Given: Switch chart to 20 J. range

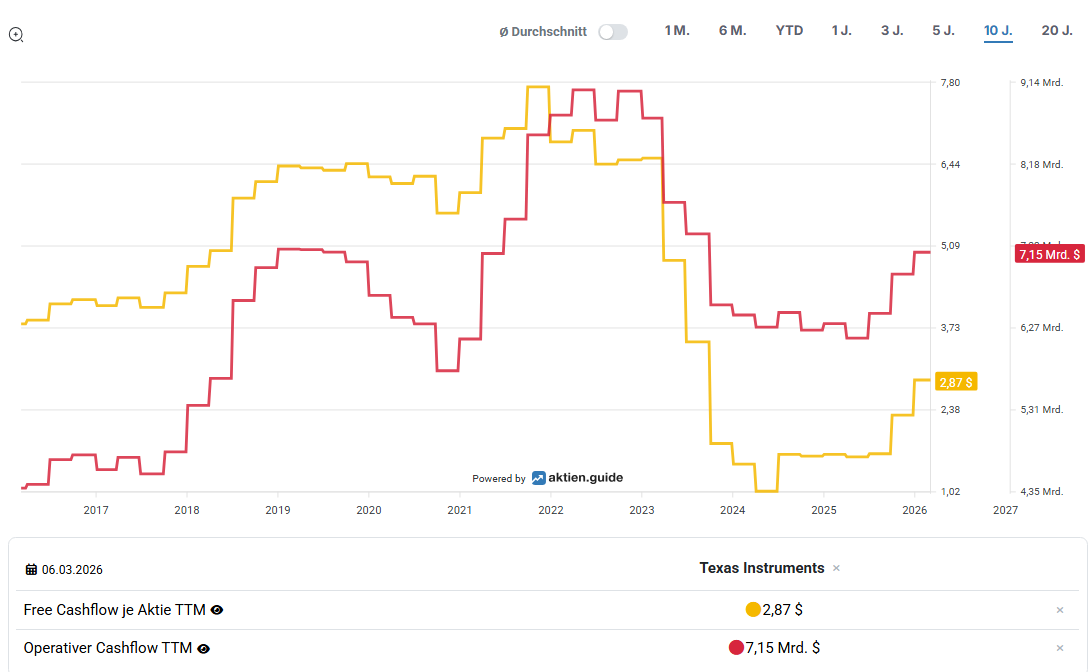Looking at the screenshot, I should [1057, 31].
